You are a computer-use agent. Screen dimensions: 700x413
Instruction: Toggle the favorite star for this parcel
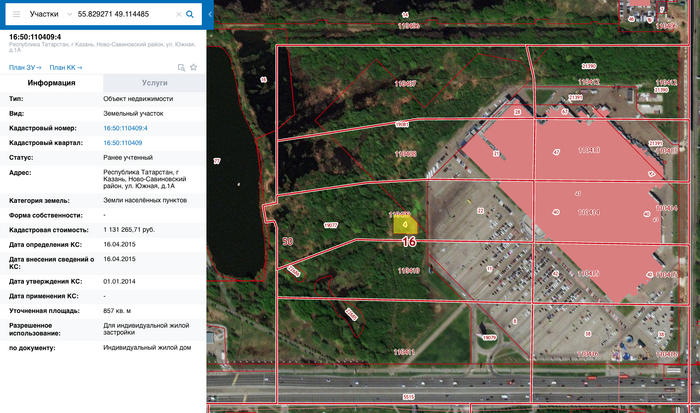point(193,67)
